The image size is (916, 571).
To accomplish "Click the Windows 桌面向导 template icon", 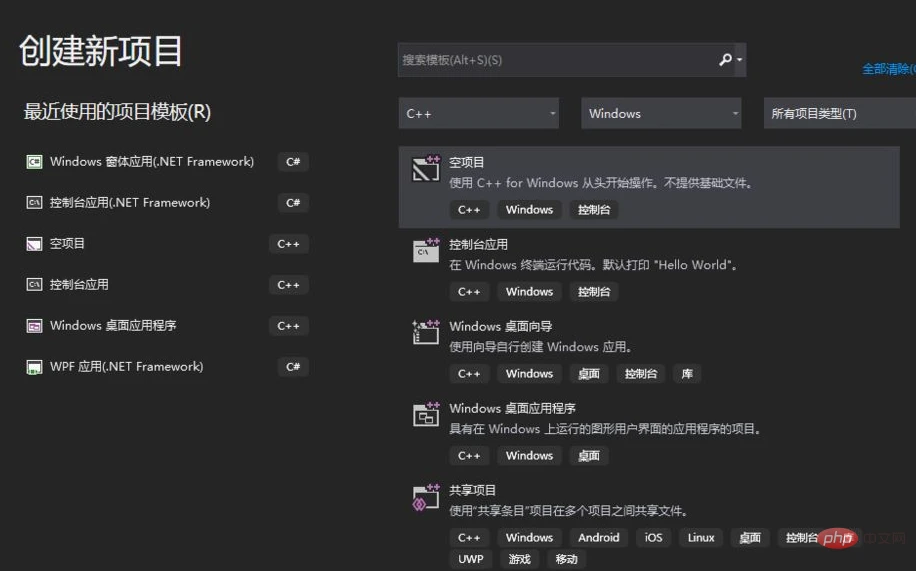I will coord(426,332).
